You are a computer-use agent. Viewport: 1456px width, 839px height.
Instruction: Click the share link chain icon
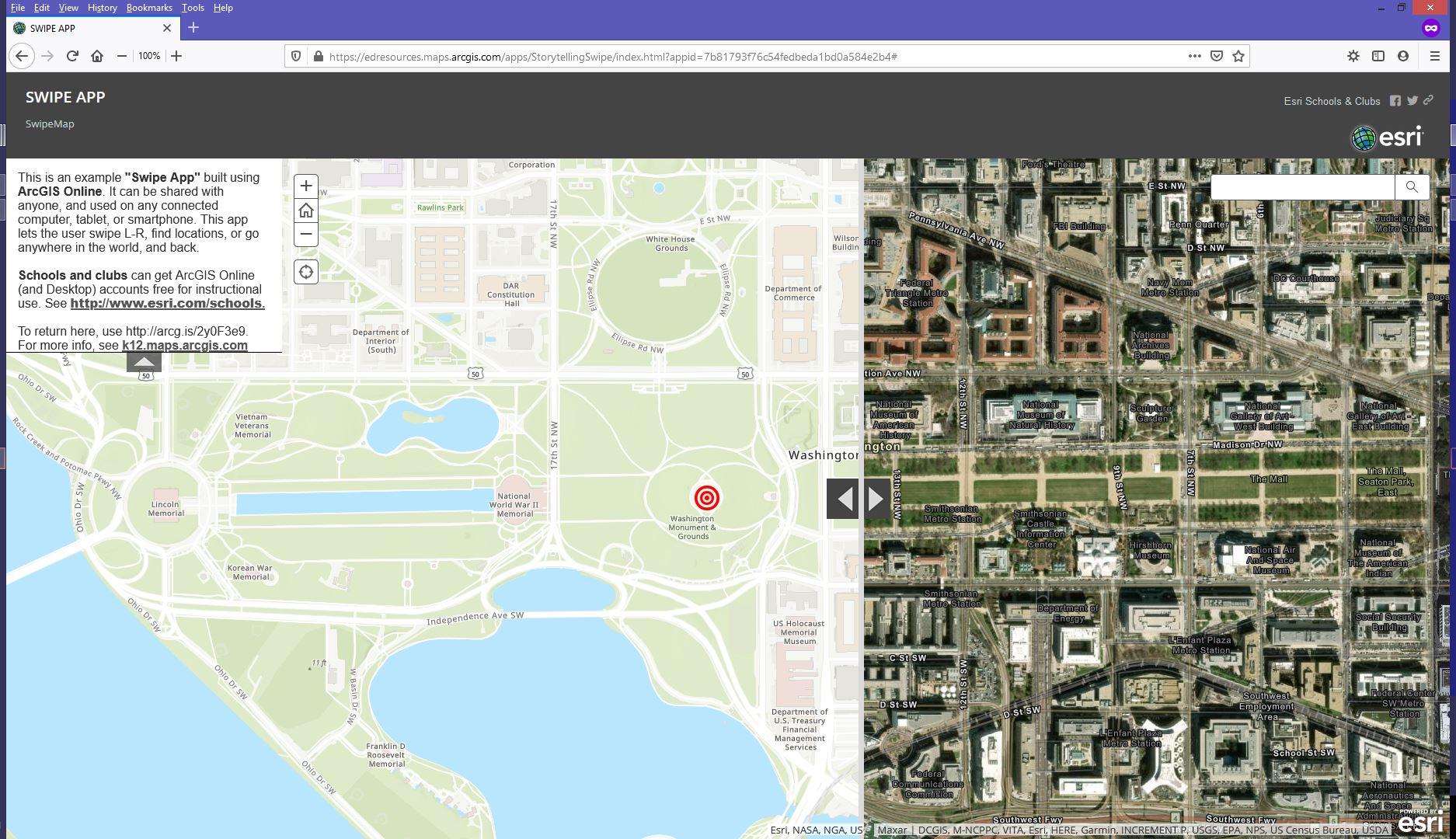pyautogui.click(x=1428, y=101)
